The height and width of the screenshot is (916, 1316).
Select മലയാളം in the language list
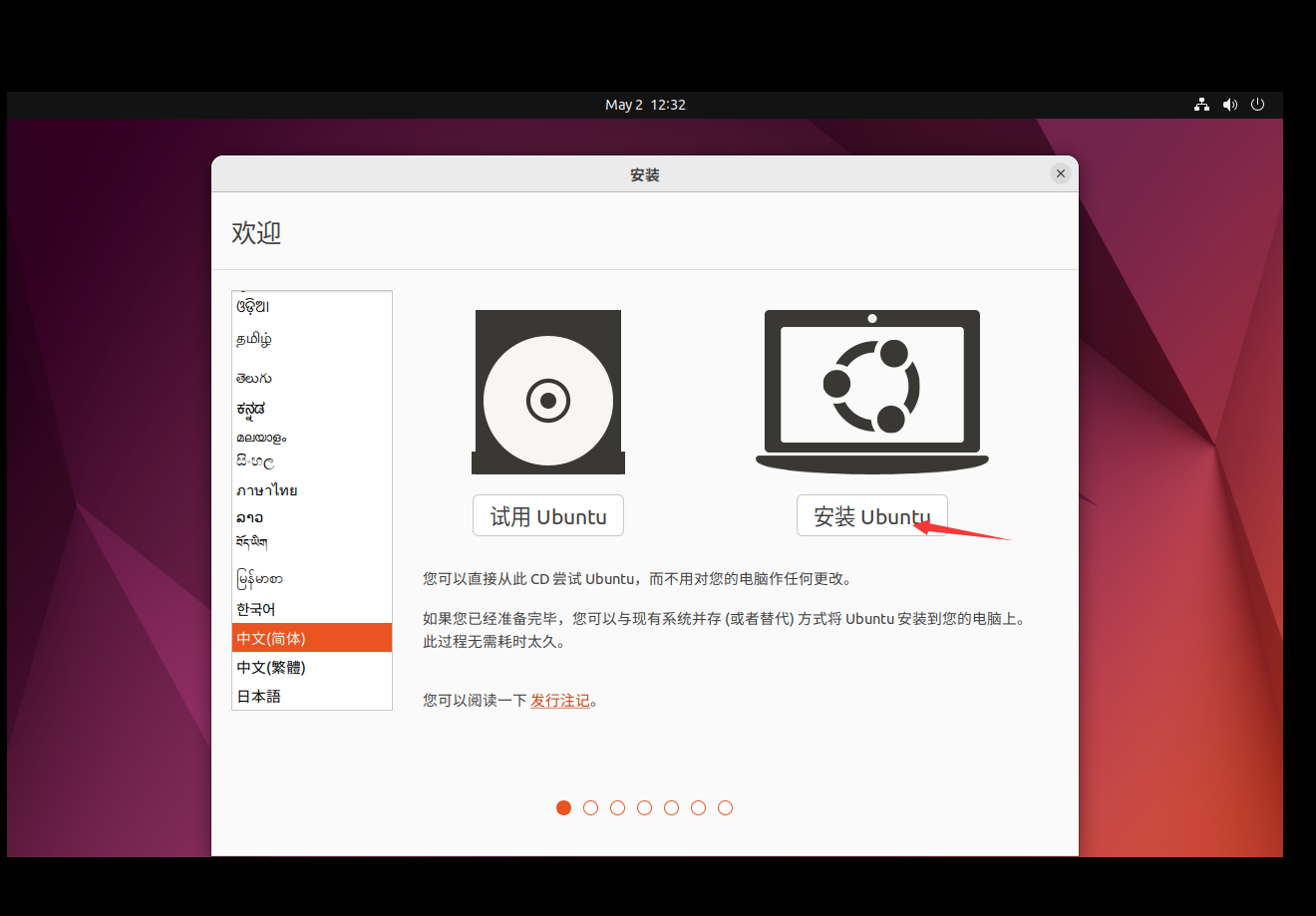click(312, 438)
